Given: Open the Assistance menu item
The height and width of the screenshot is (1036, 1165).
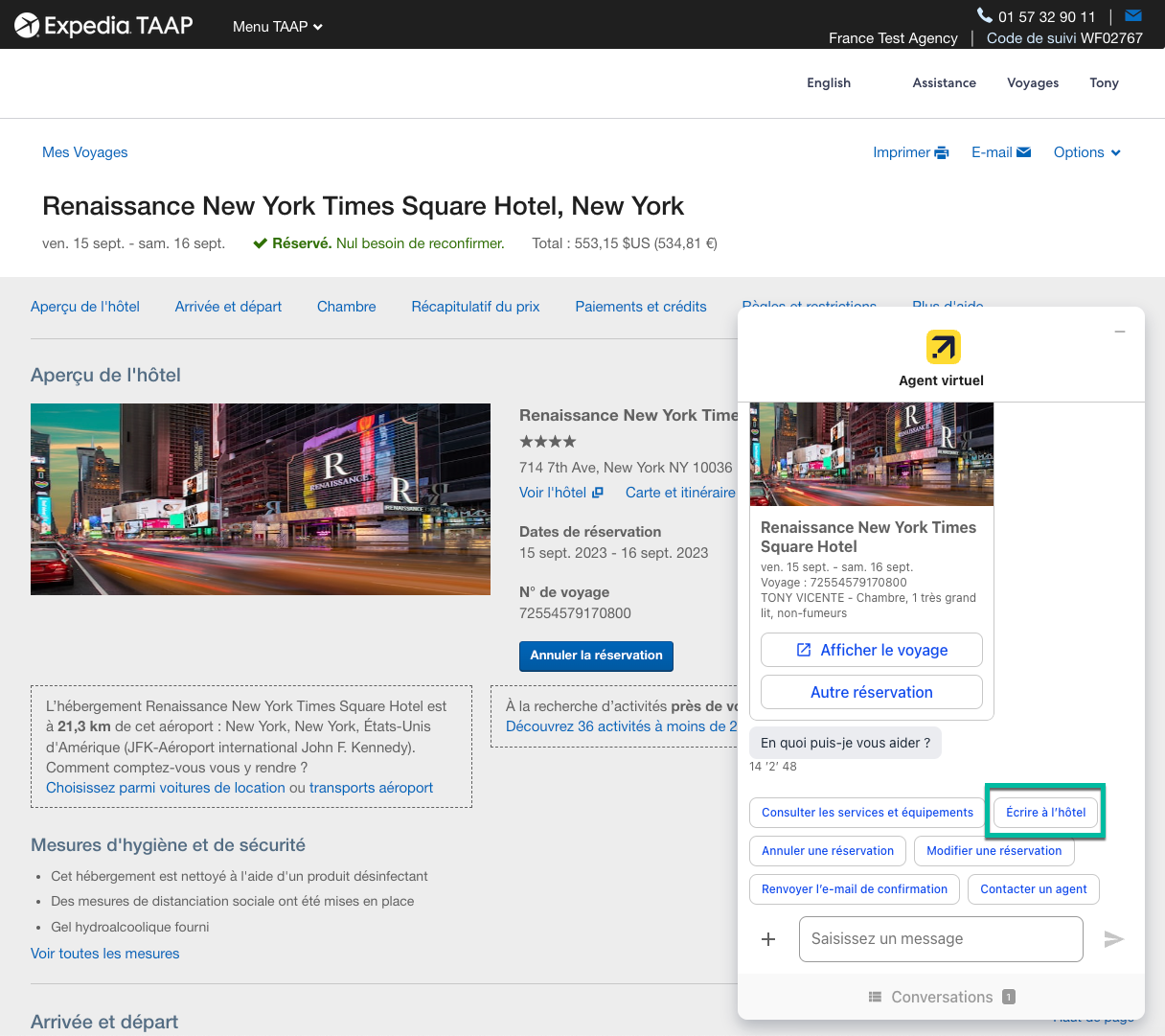Looking at the screenshot, I should click(x=944, y=82).
